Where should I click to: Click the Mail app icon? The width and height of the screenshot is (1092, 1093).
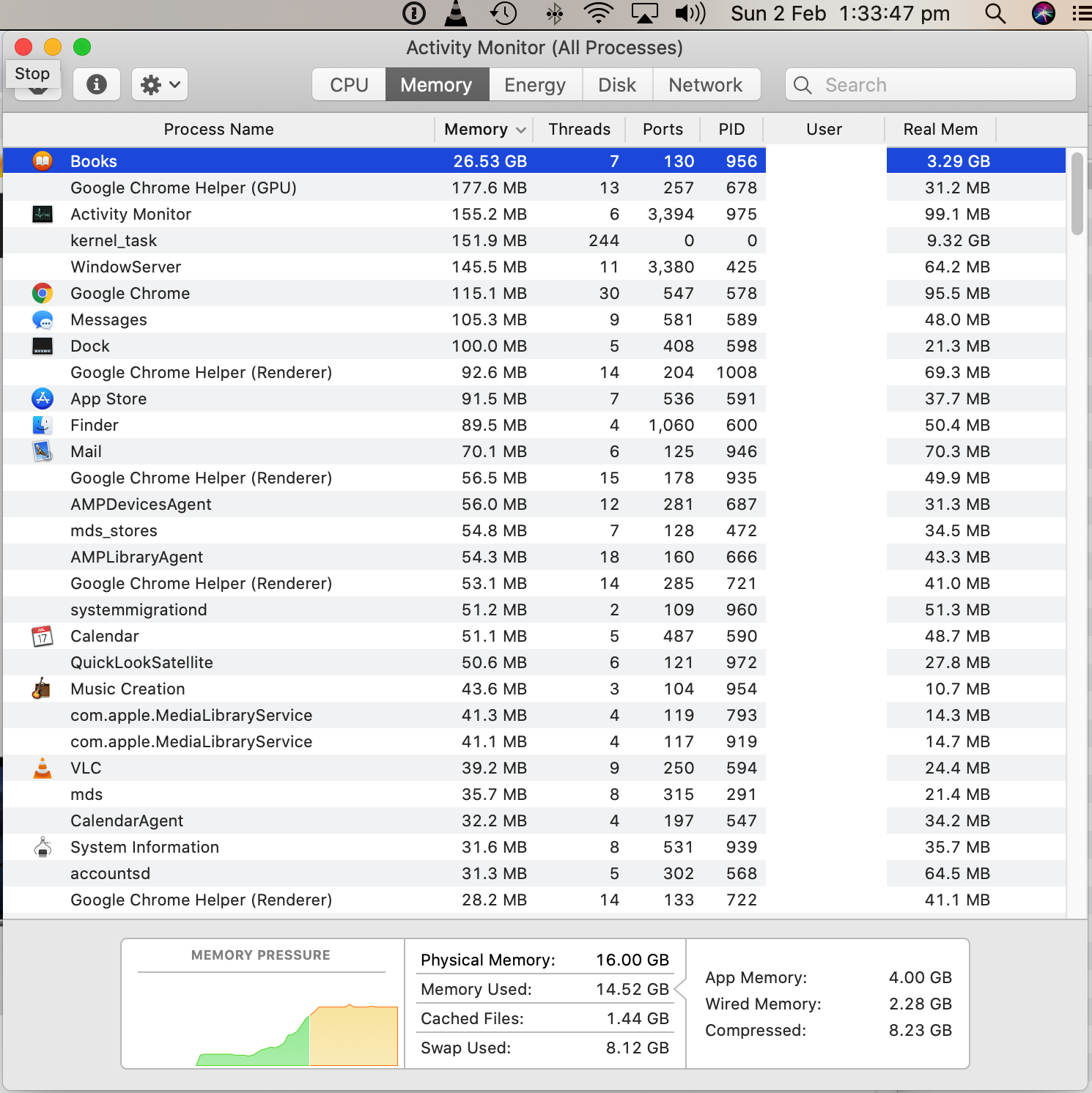43,451
